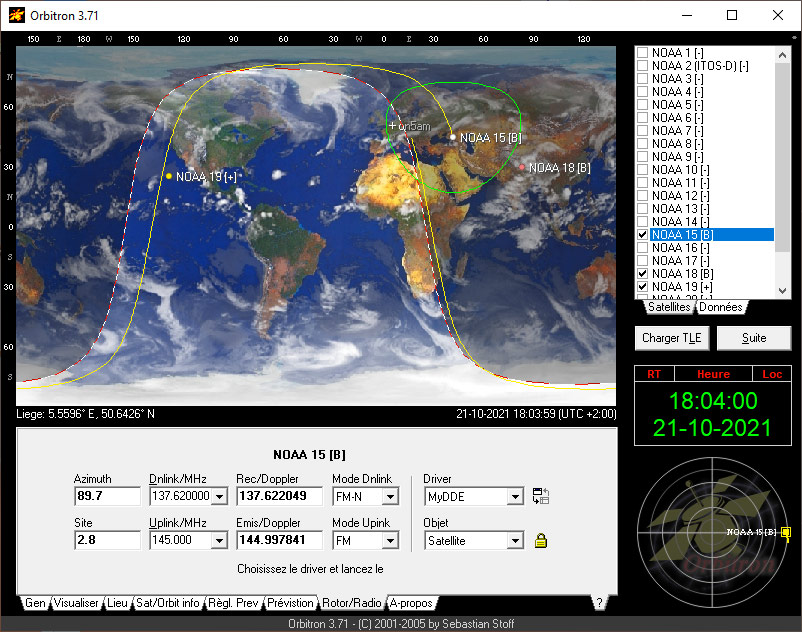Click the Loc local time button
The height and width of the screenshot is (632, 802).
(x=772, y=374)
